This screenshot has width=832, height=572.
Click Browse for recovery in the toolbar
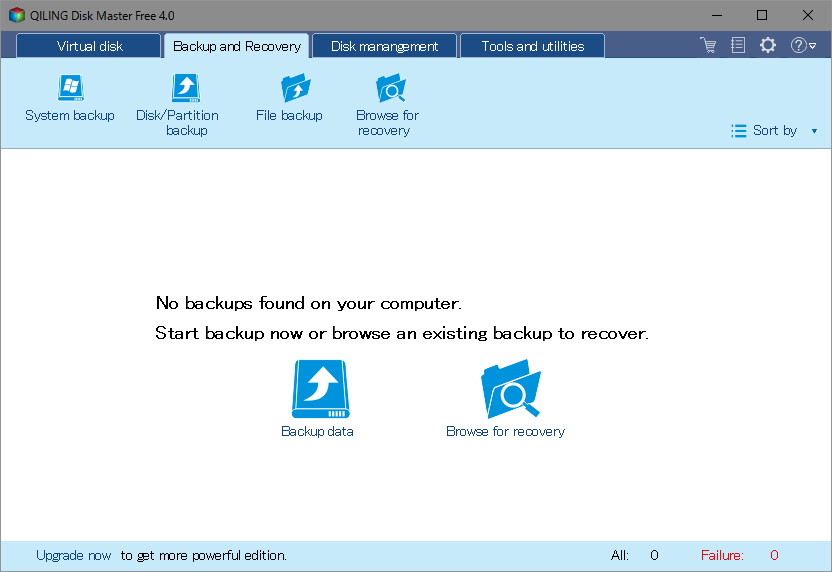pos(387,106)
